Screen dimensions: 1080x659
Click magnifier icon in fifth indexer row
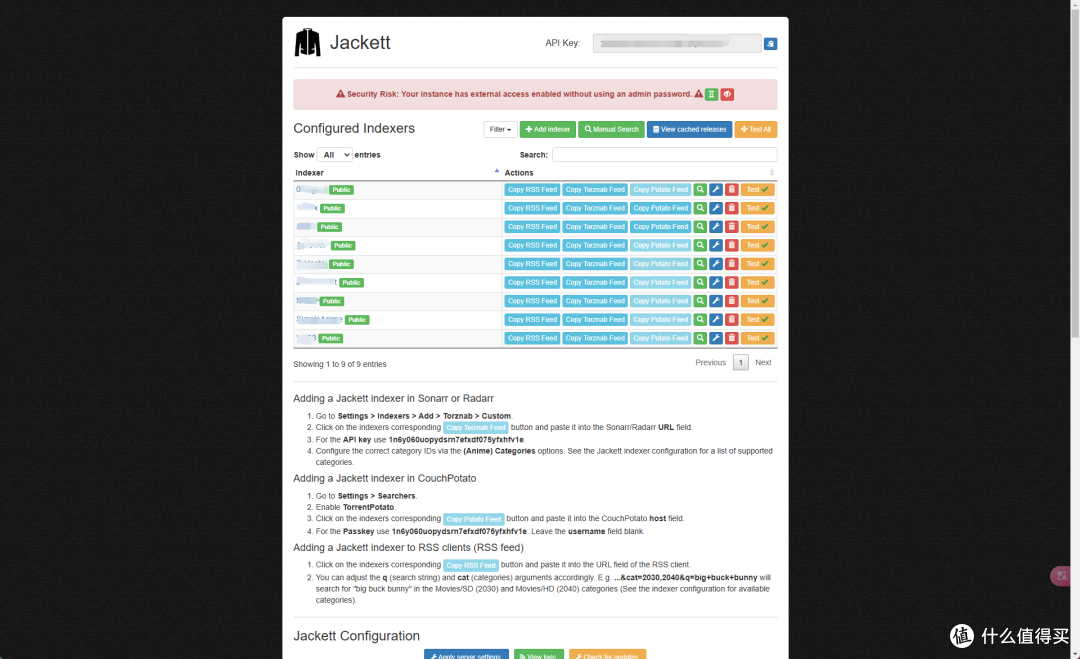click(x=700, y=264)
